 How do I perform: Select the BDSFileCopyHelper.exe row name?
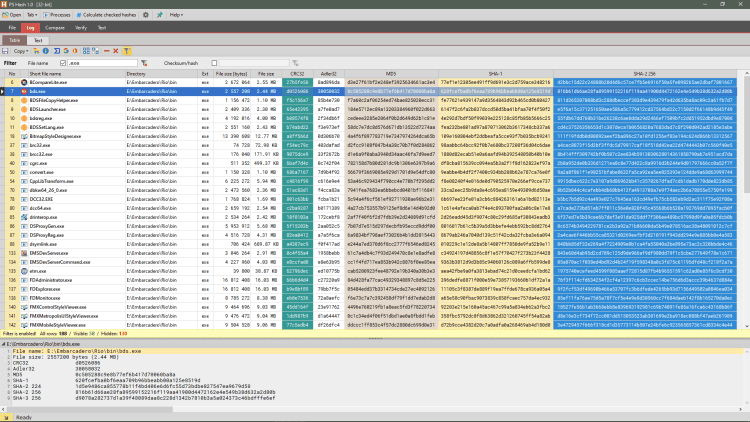pos(54,100)
